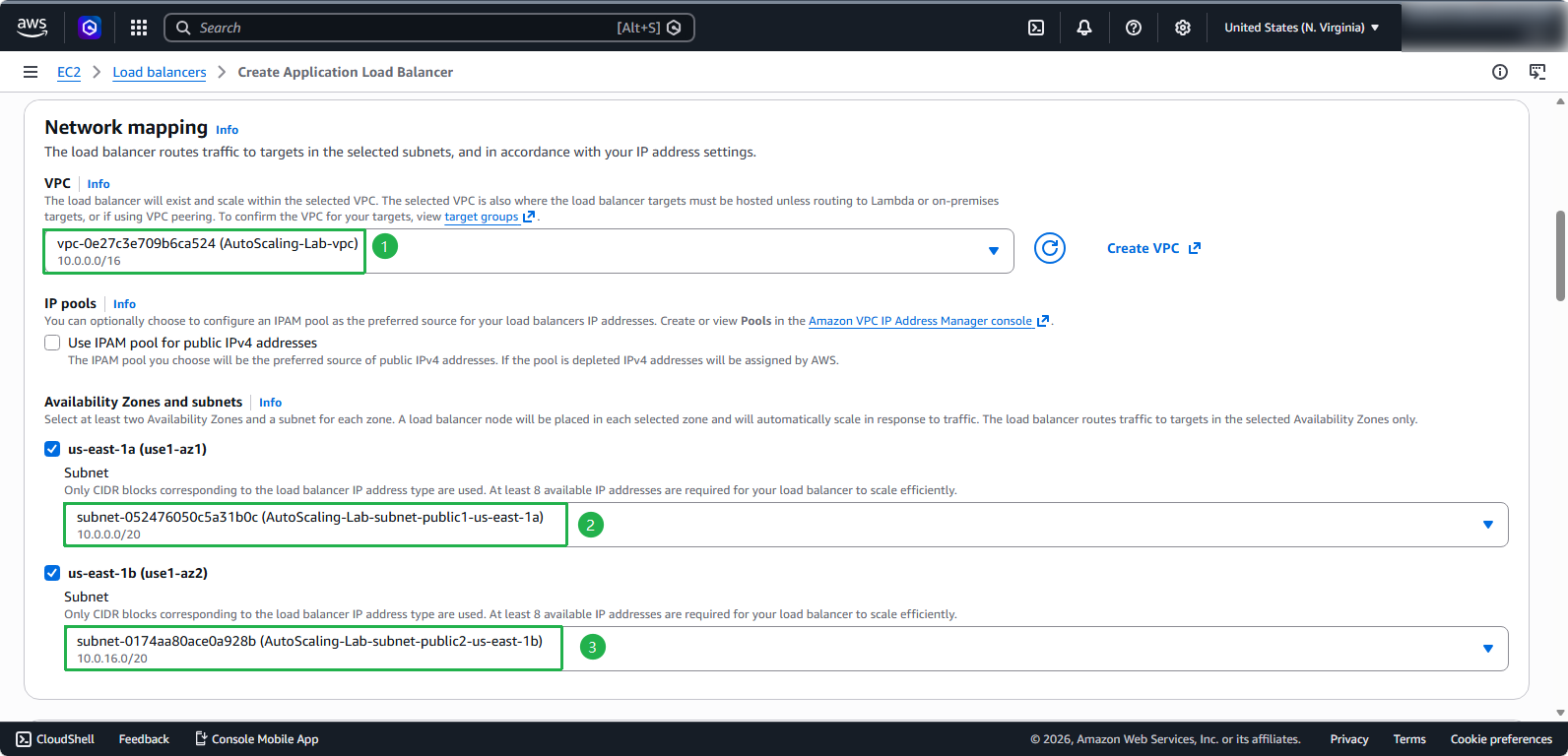Screen dimensions: 1568x756
Task: Click the Console Mobile App icon in the footer
Action: click(x=201, y=738)
